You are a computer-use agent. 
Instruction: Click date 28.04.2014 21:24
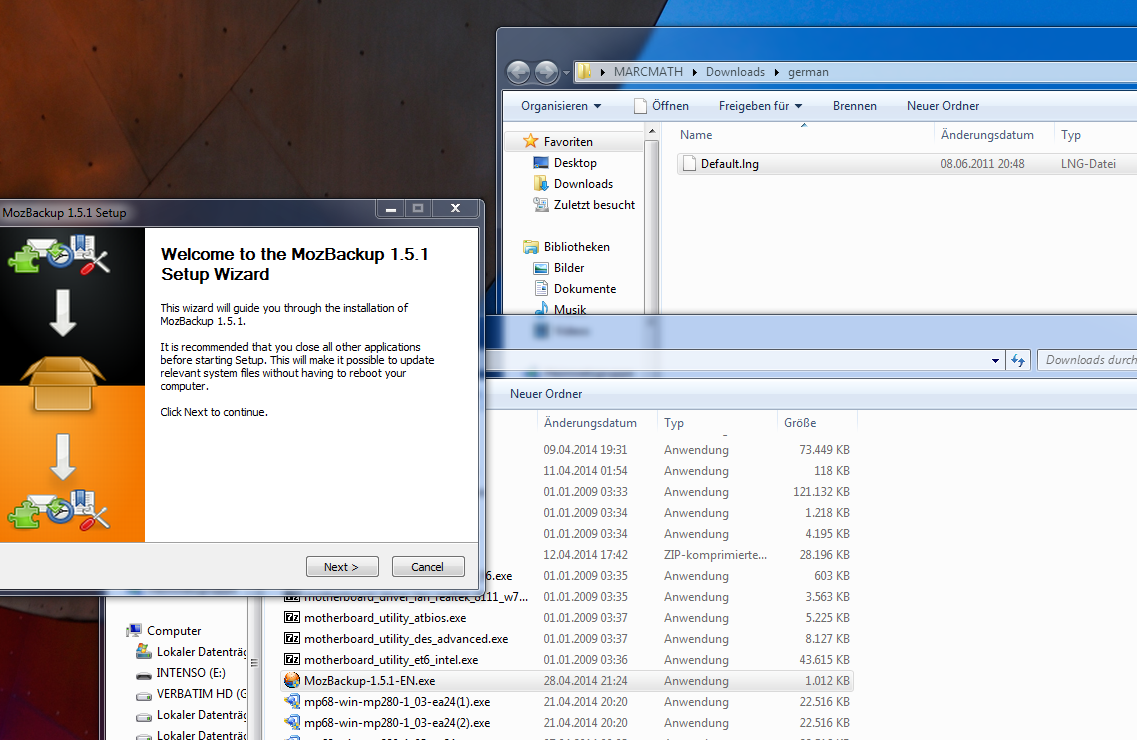585,681
